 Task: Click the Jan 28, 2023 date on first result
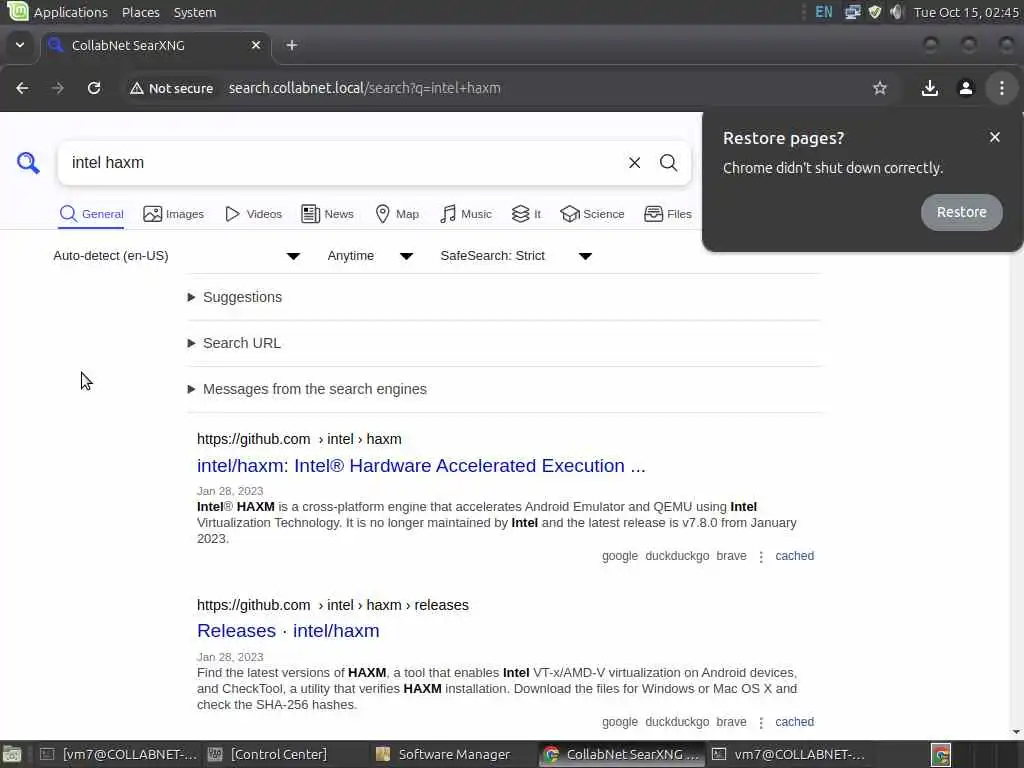[x=230, y=491]
